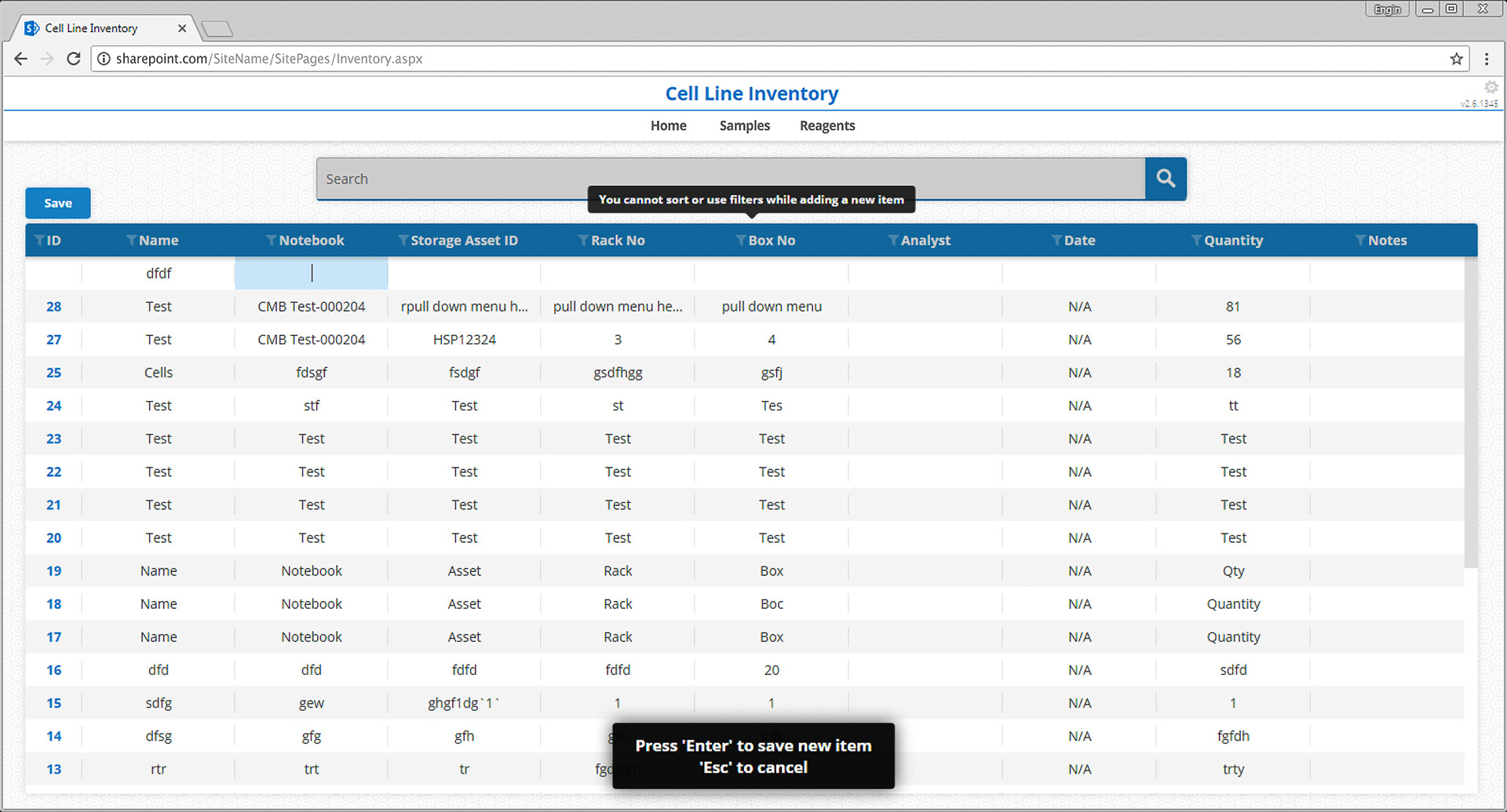
Task: Open the filter on the ID column
Action: pos(38,240)
